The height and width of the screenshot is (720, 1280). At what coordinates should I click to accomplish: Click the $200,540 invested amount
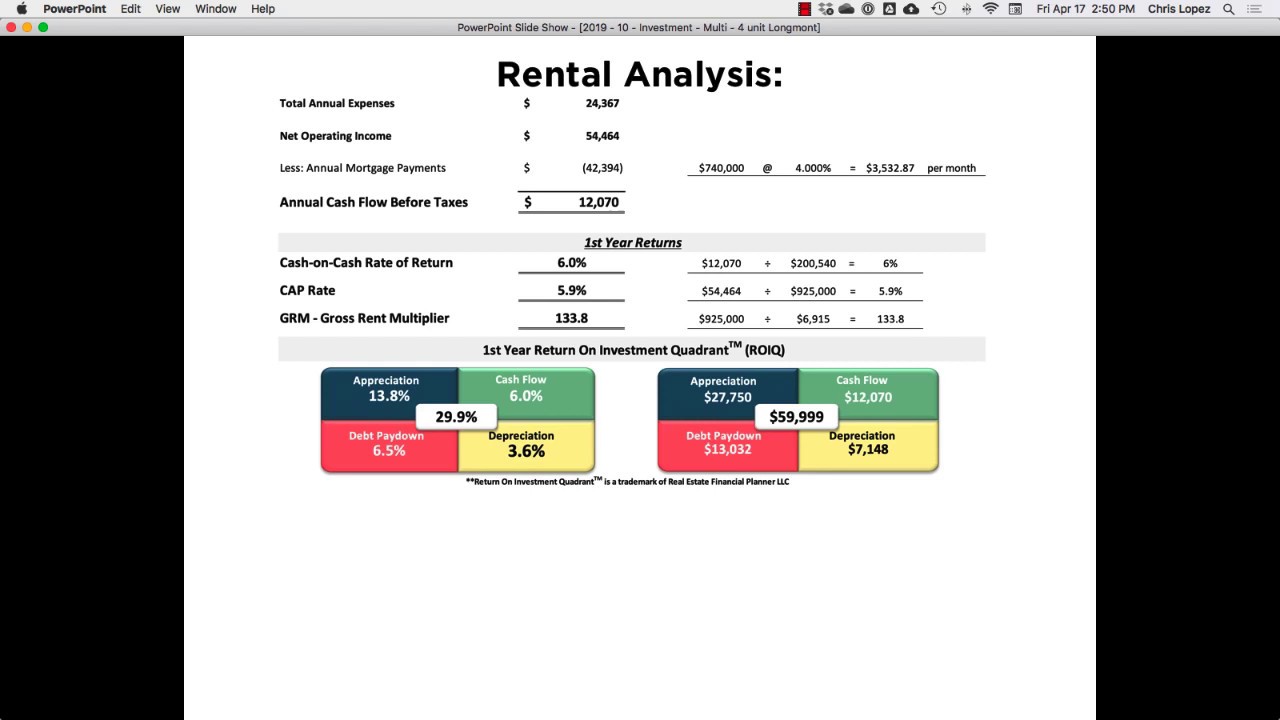coord(813,263)
